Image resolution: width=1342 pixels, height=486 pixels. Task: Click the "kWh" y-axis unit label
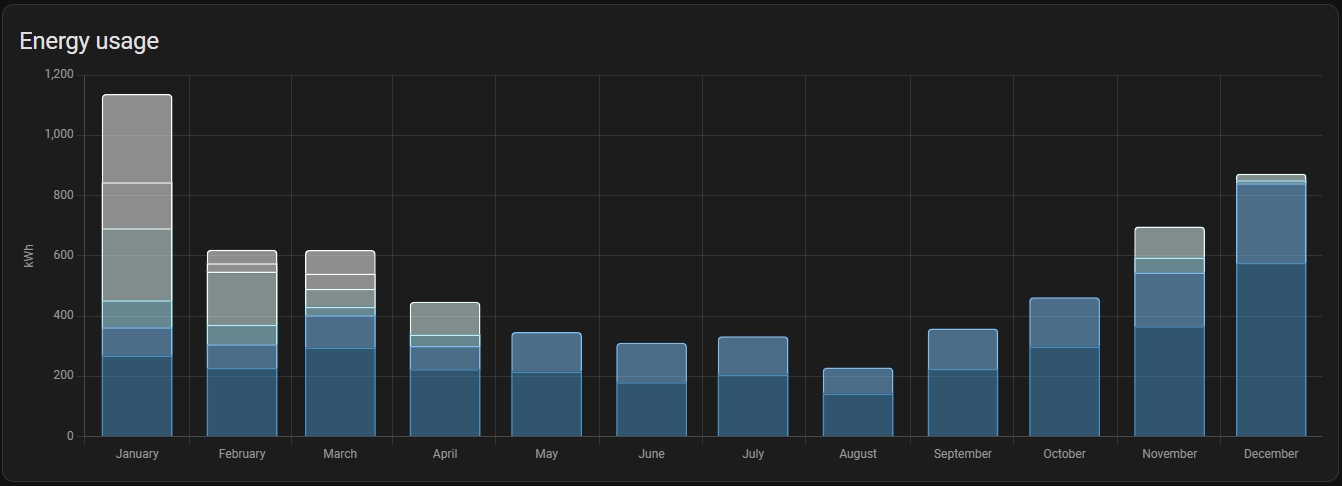[29, 256]
